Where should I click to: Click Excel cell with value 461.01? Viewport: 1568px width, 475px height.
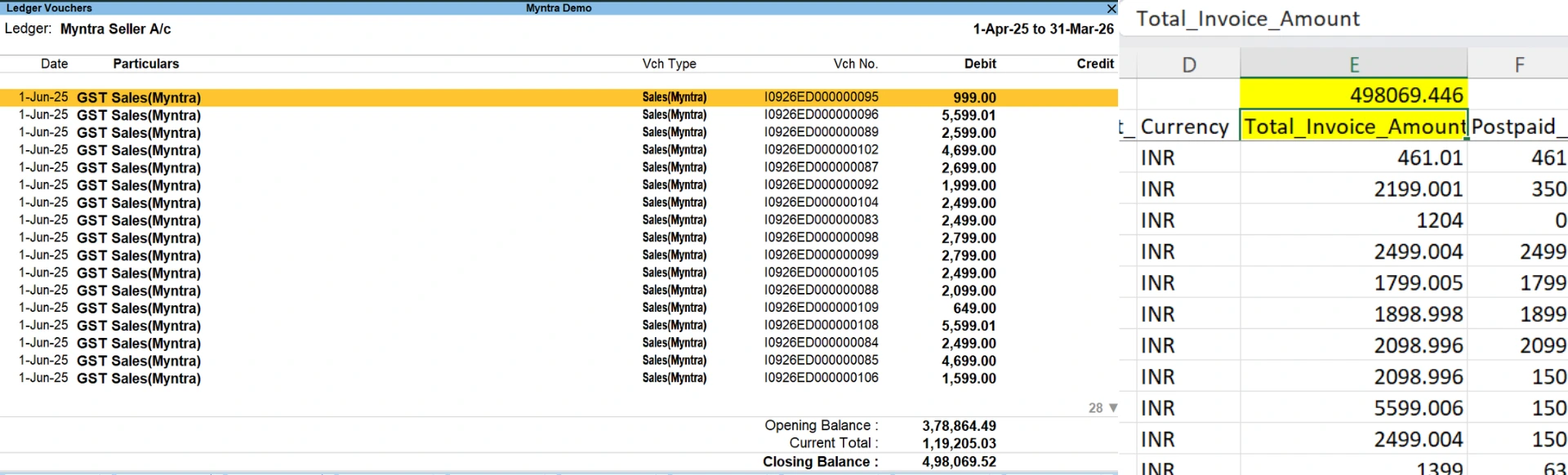[x=1353, y=158]
